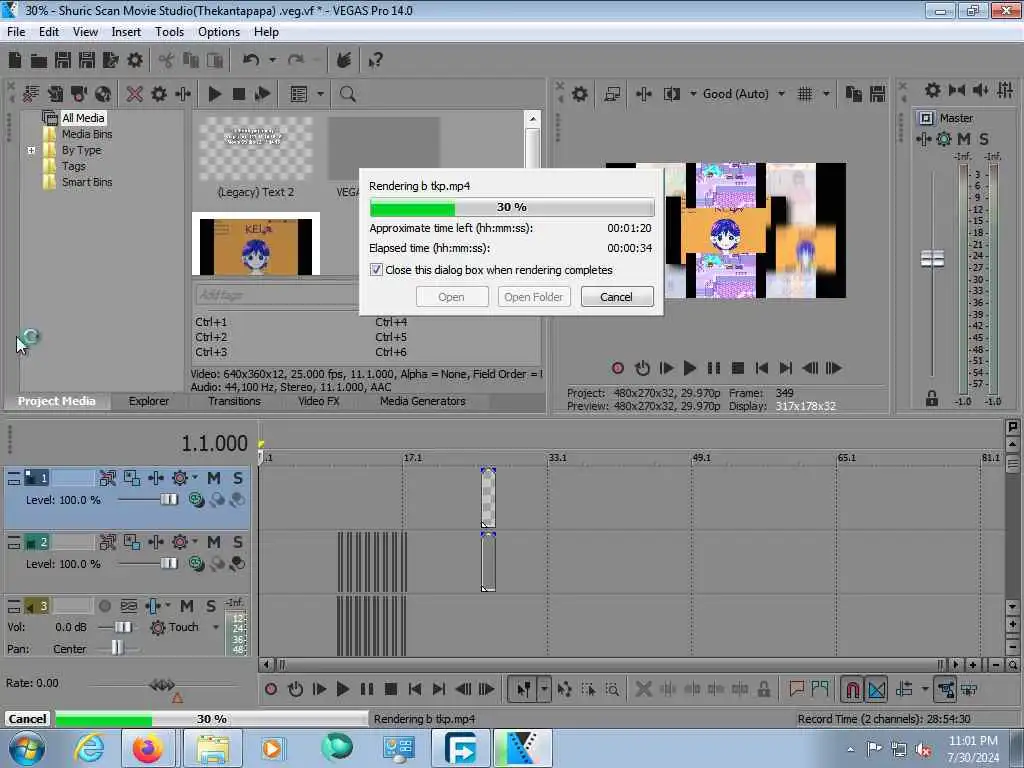Click the track 3 Vol slider handle
The width and height of the screenshot is (1024, 768).
(x=123, y=627)
